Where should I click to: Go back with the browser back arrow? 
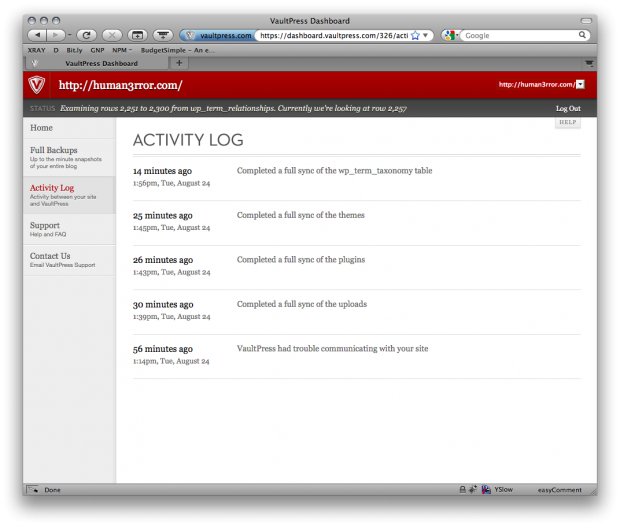[x=37, y=35]
